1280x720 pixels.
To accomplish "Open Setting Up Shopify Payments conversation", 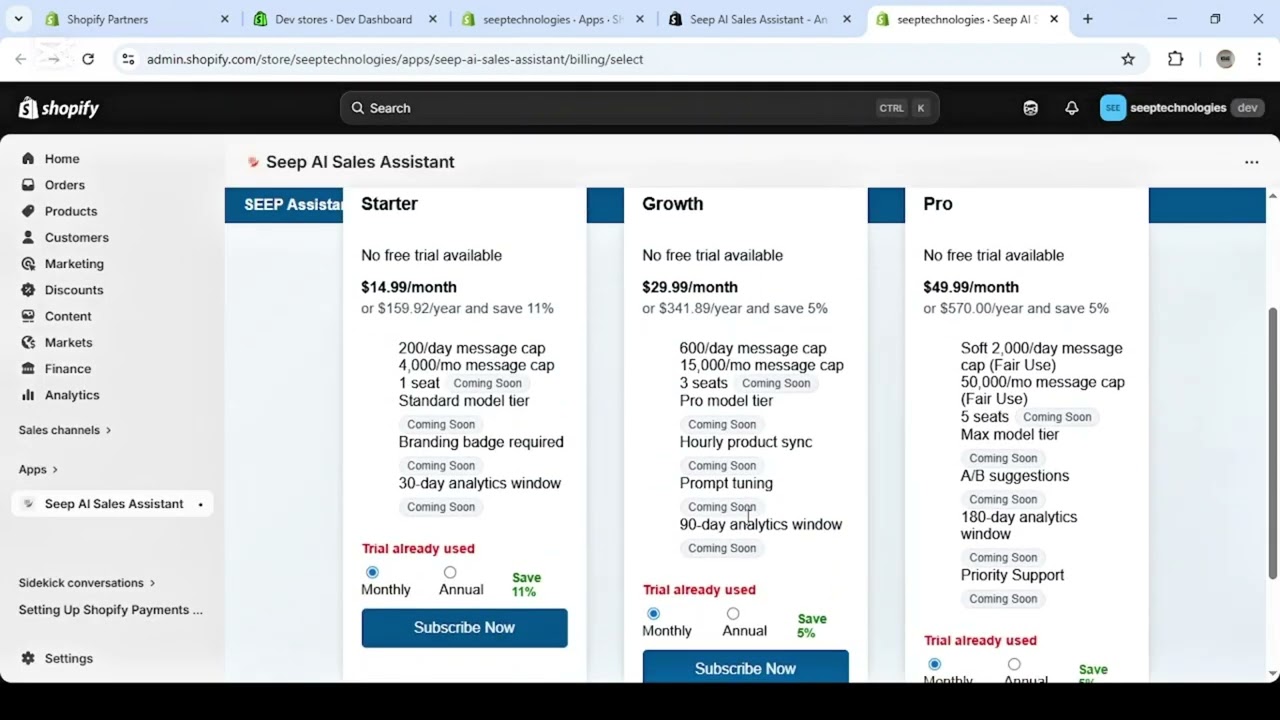I will 110,610.
